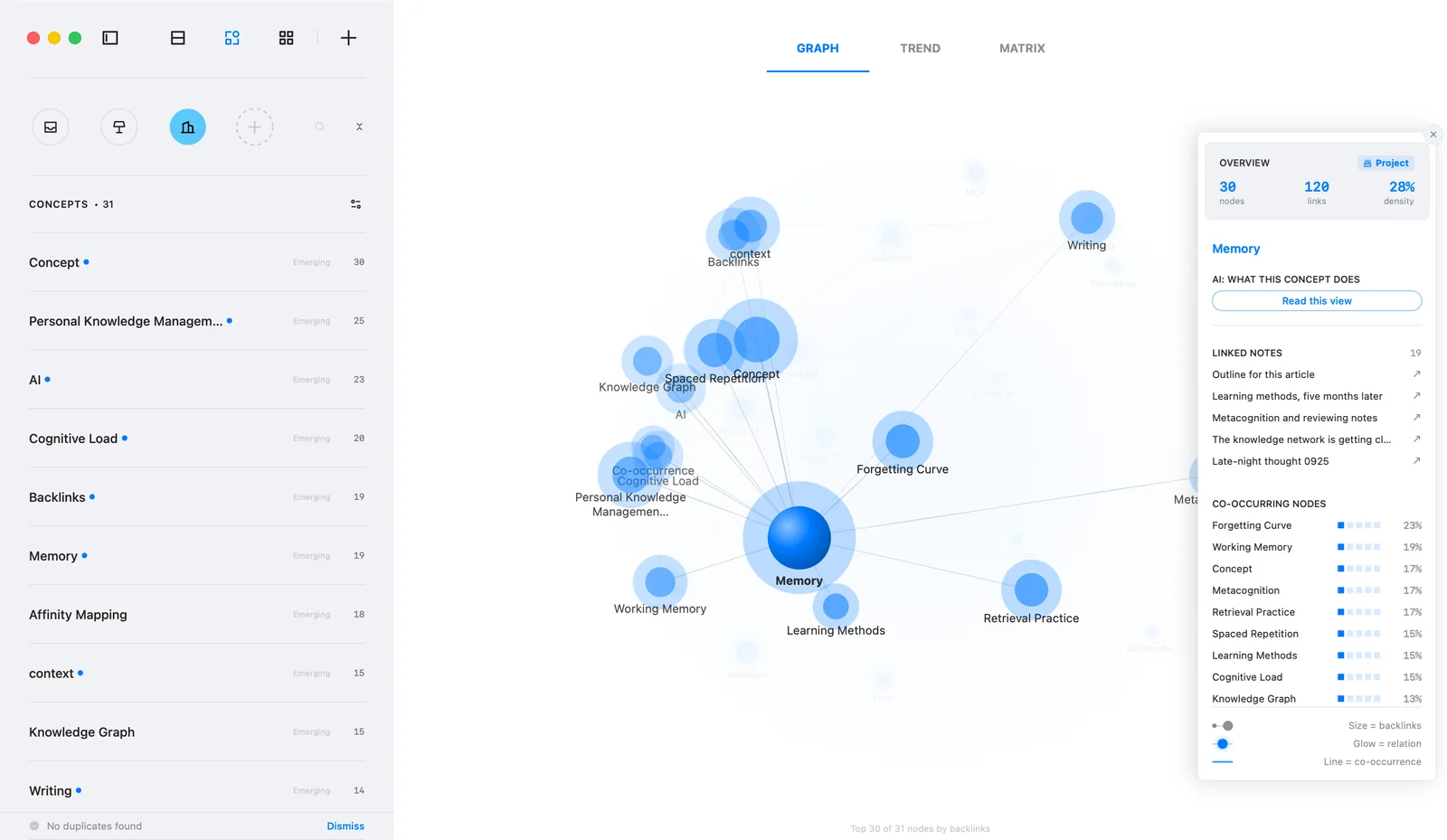Select Concept in the concepts list

pos(197,262)
